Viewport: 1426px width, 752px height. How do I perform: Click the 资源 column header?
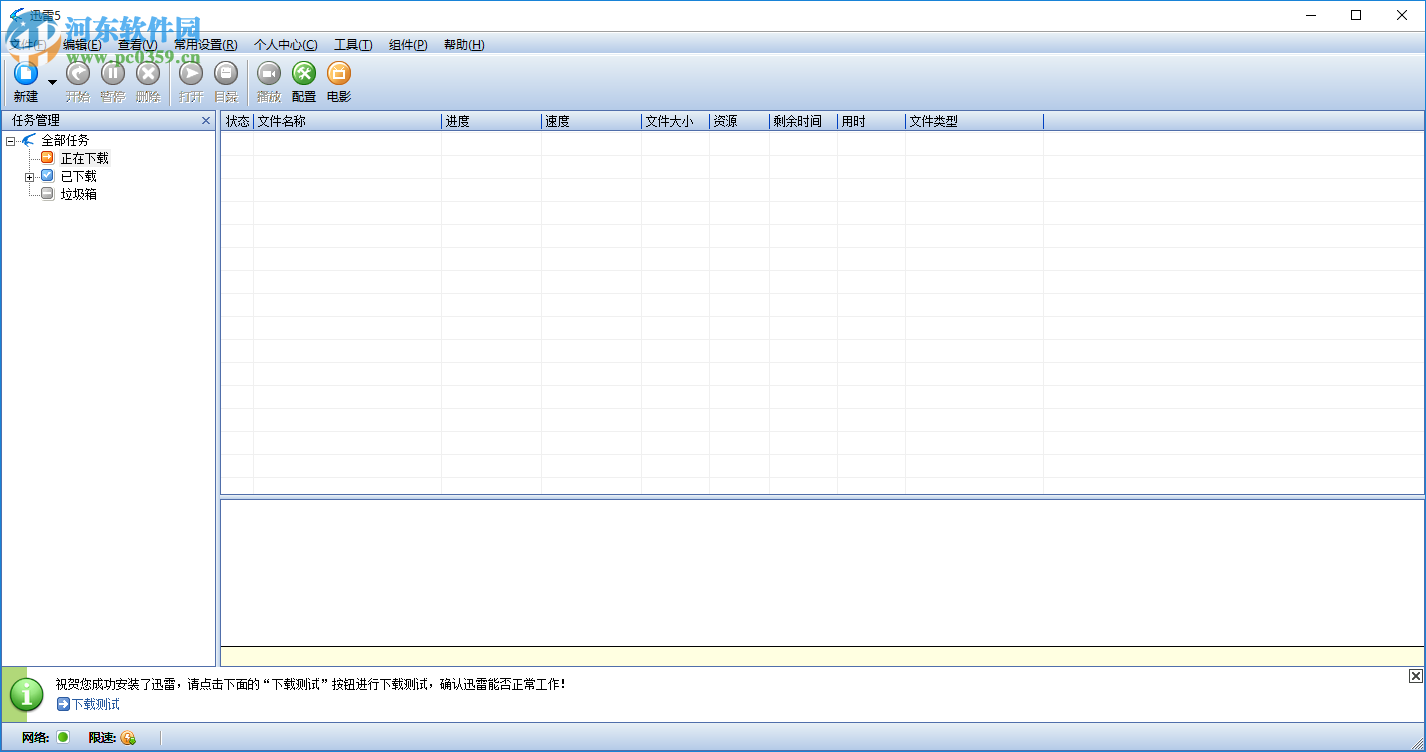click(x=739, y=122)
